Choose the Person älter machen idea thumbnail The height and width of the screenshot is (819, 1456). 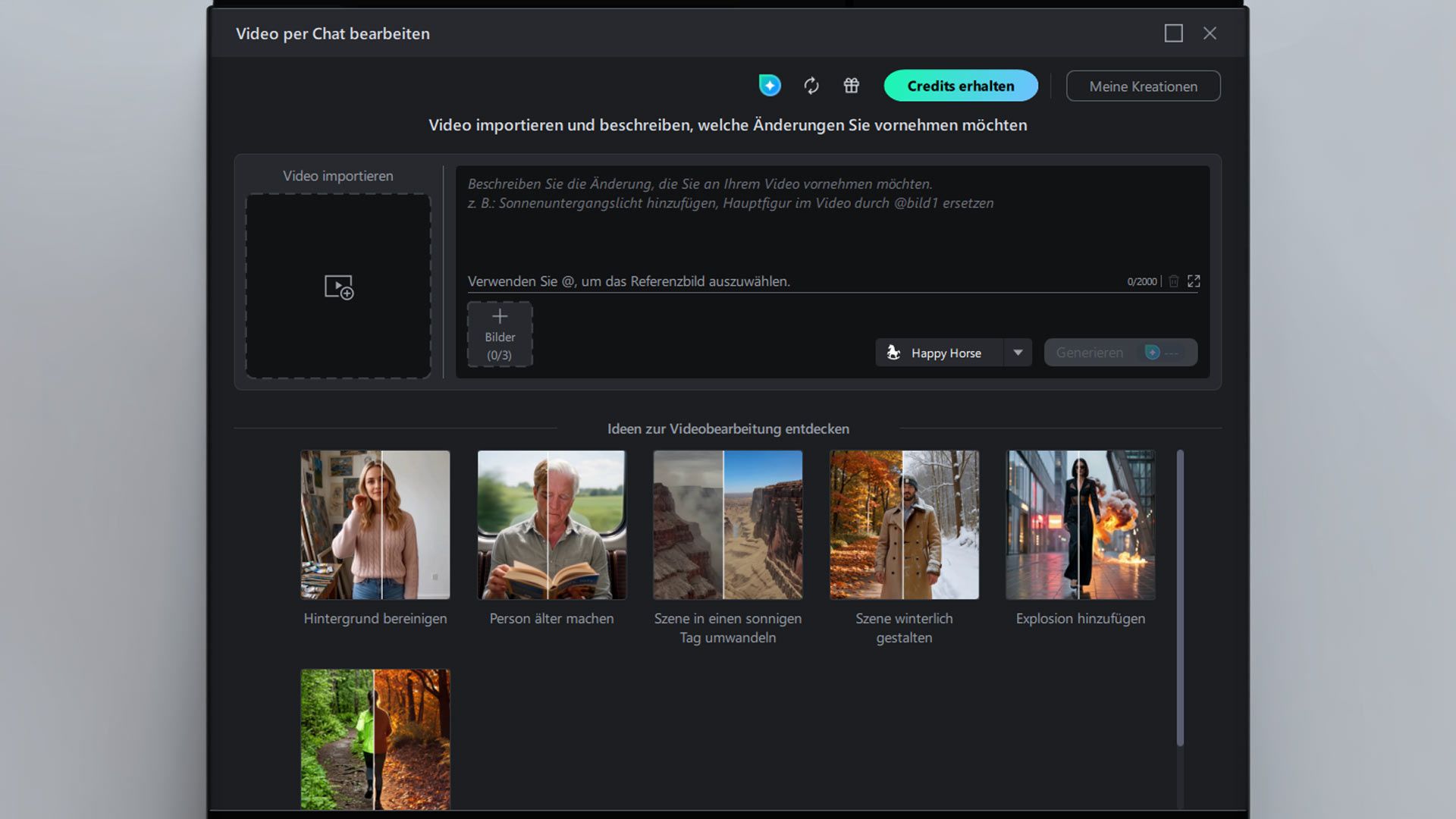pos(552,525)
